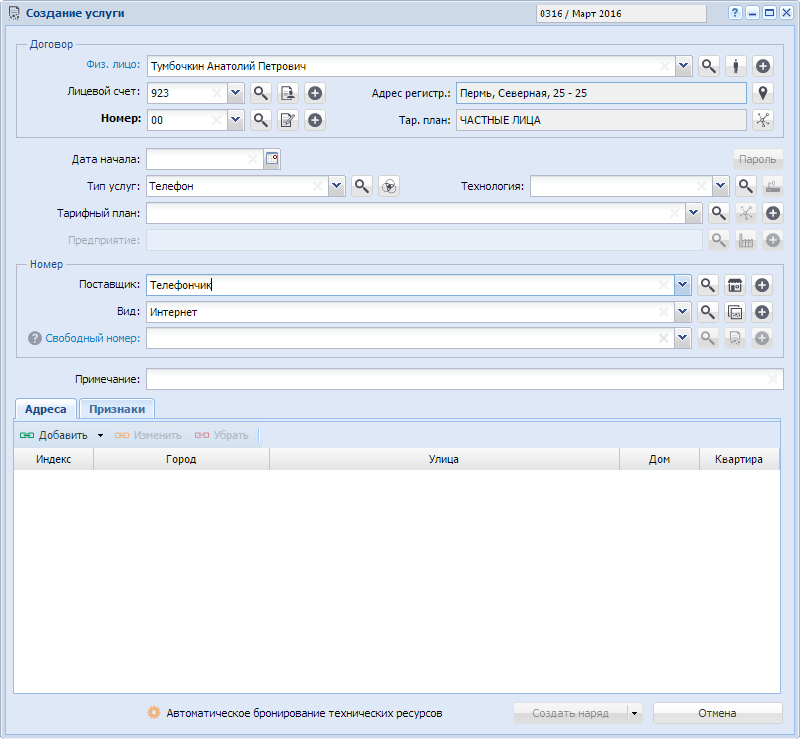Open Добавить dropdown arrow in Адреса toolbar

click(x=101, y=435)
